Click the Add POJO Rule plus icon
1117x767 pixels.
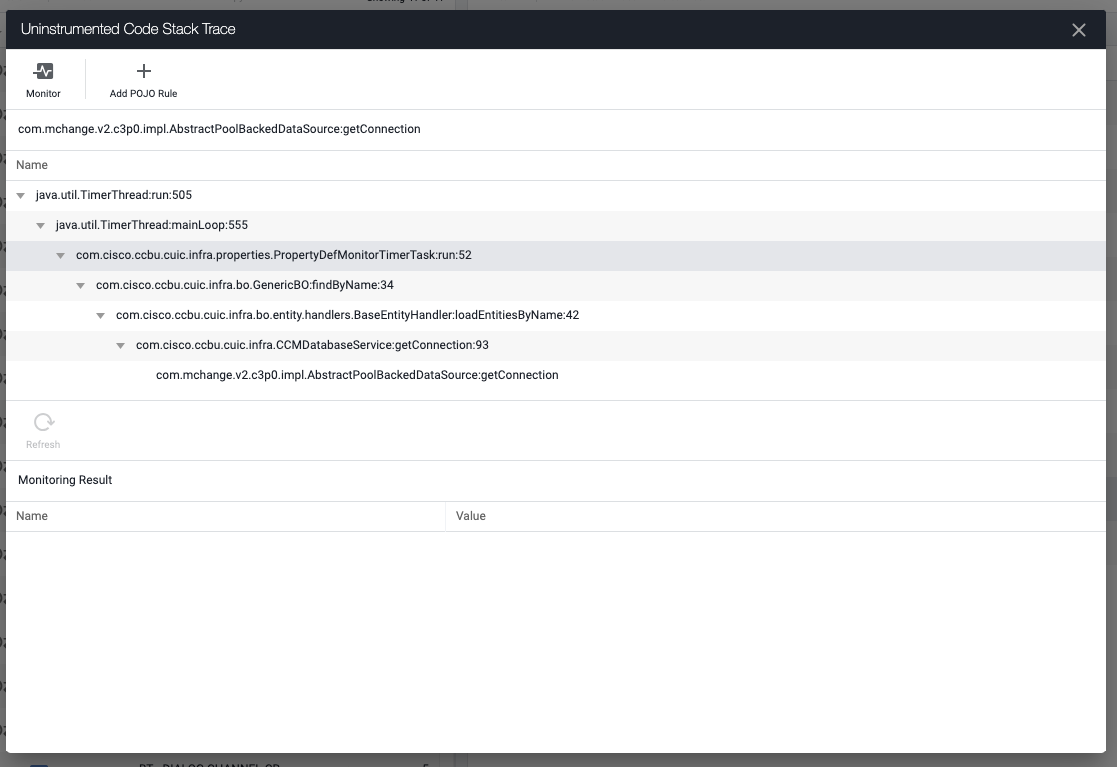click(143, 71)
